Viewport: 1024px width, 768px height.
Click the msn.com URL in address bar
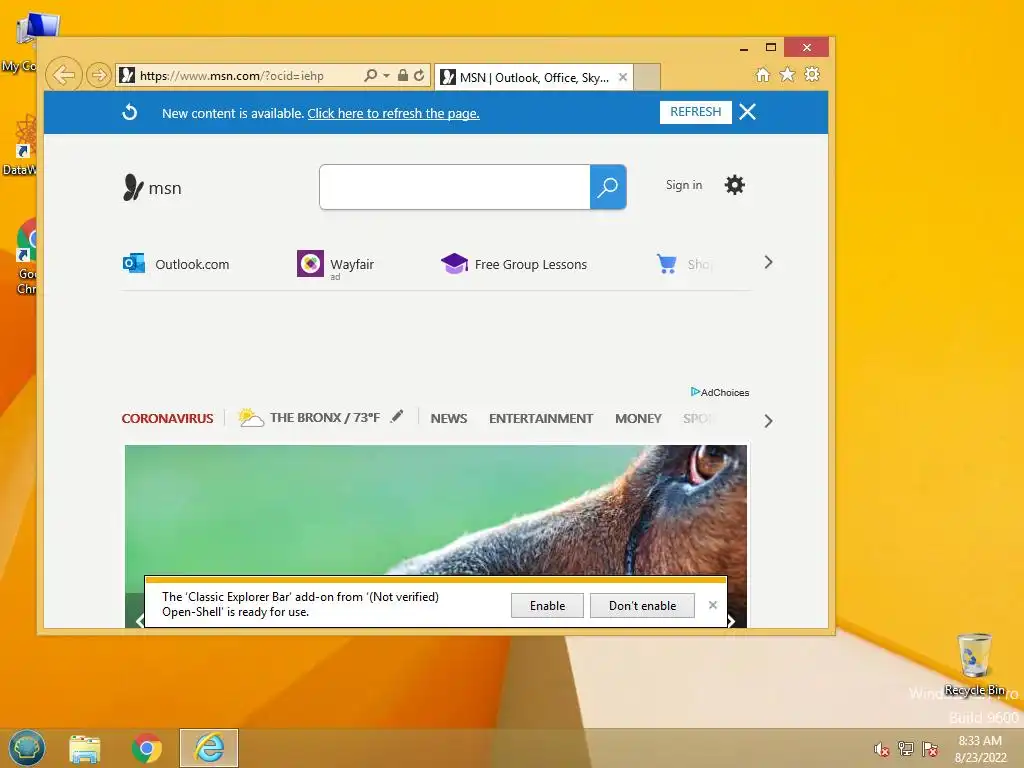pyautogui.click(x=231, y=76)
